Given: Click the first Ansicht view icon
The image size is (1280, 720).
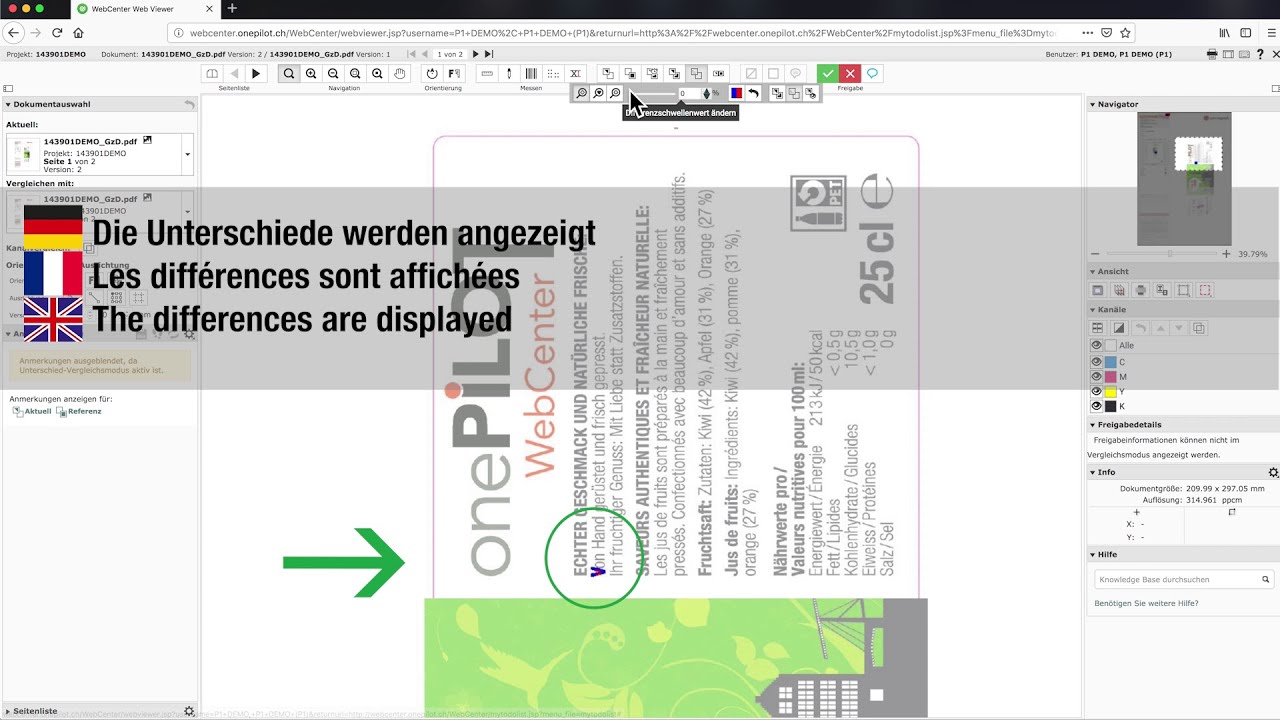Looking at the screenshot, I should point(1097,290).
